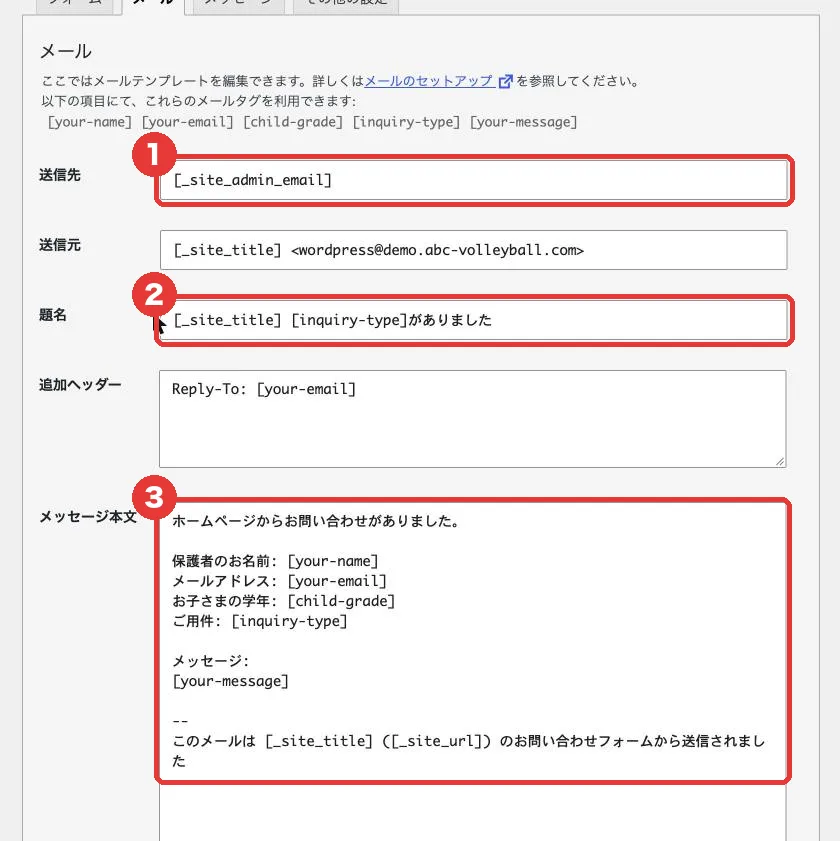Click the 保護者のお名前 line in message body

pyautogui.click(x=275, y=561)
